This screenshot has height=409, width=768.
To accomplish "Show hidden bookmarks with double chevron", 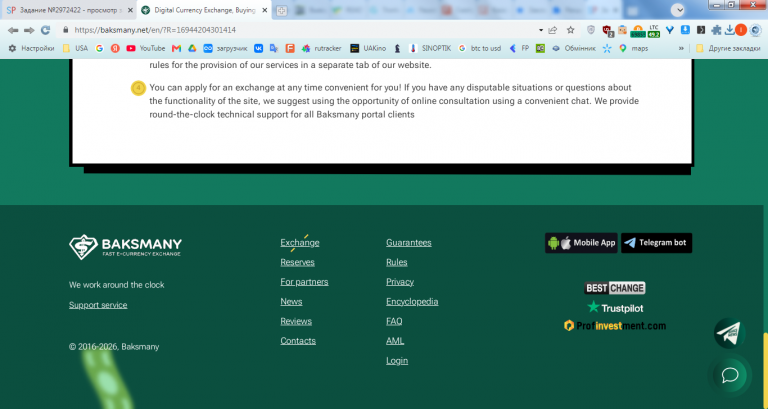I will [681, 48].
